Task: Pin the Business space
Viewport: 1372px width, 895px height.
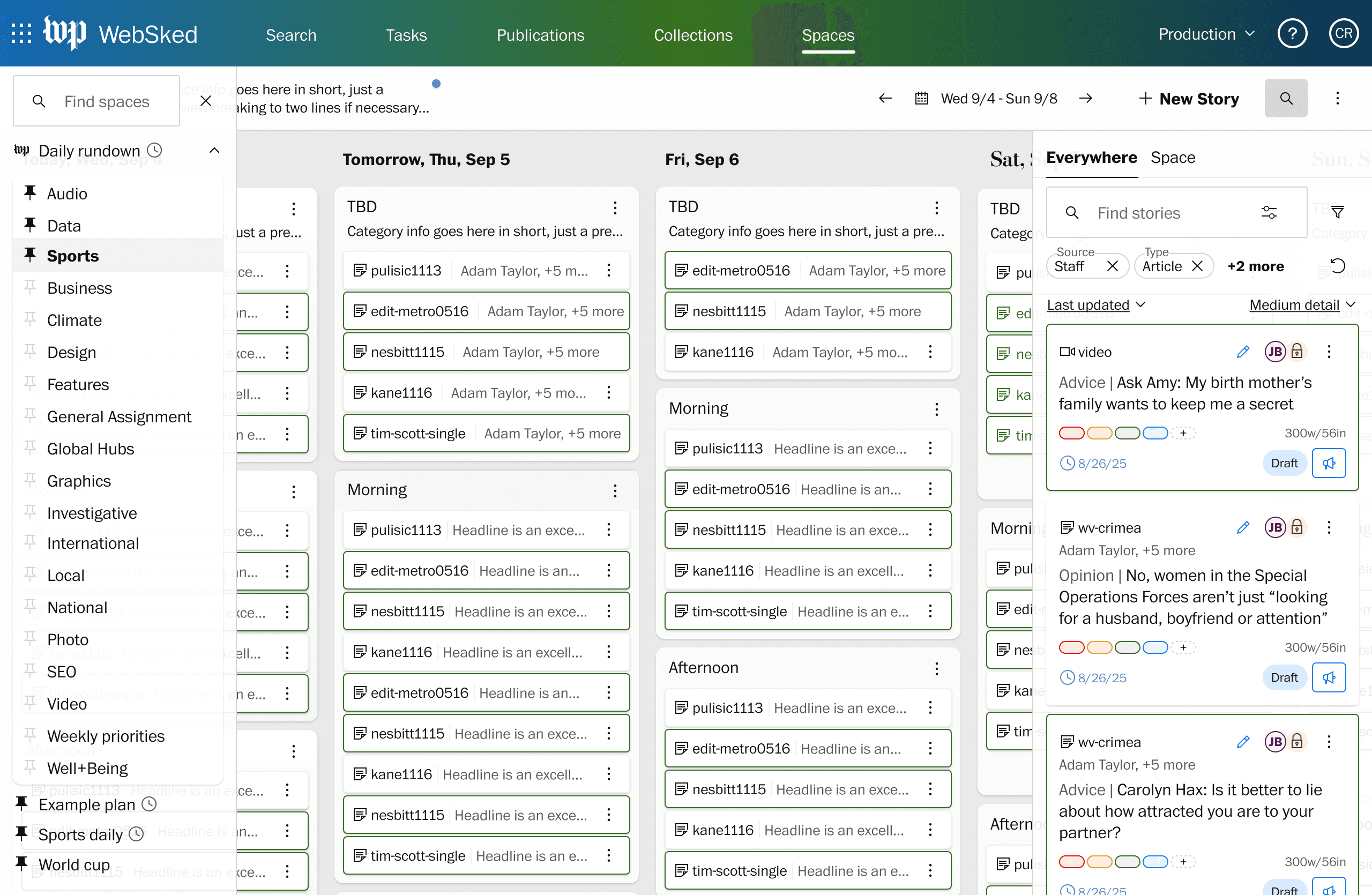Action: coord(30,287)
